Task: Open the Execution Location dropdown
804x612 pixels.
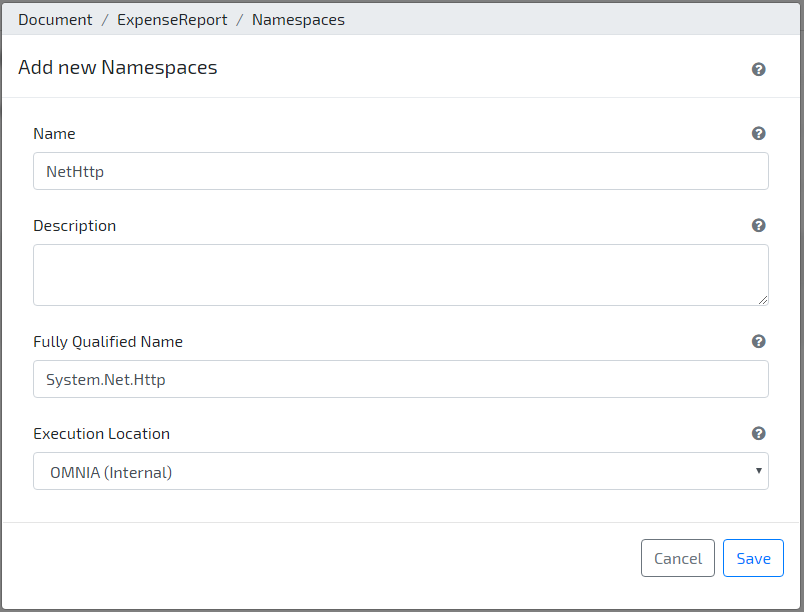Action: tap(400, 471)
